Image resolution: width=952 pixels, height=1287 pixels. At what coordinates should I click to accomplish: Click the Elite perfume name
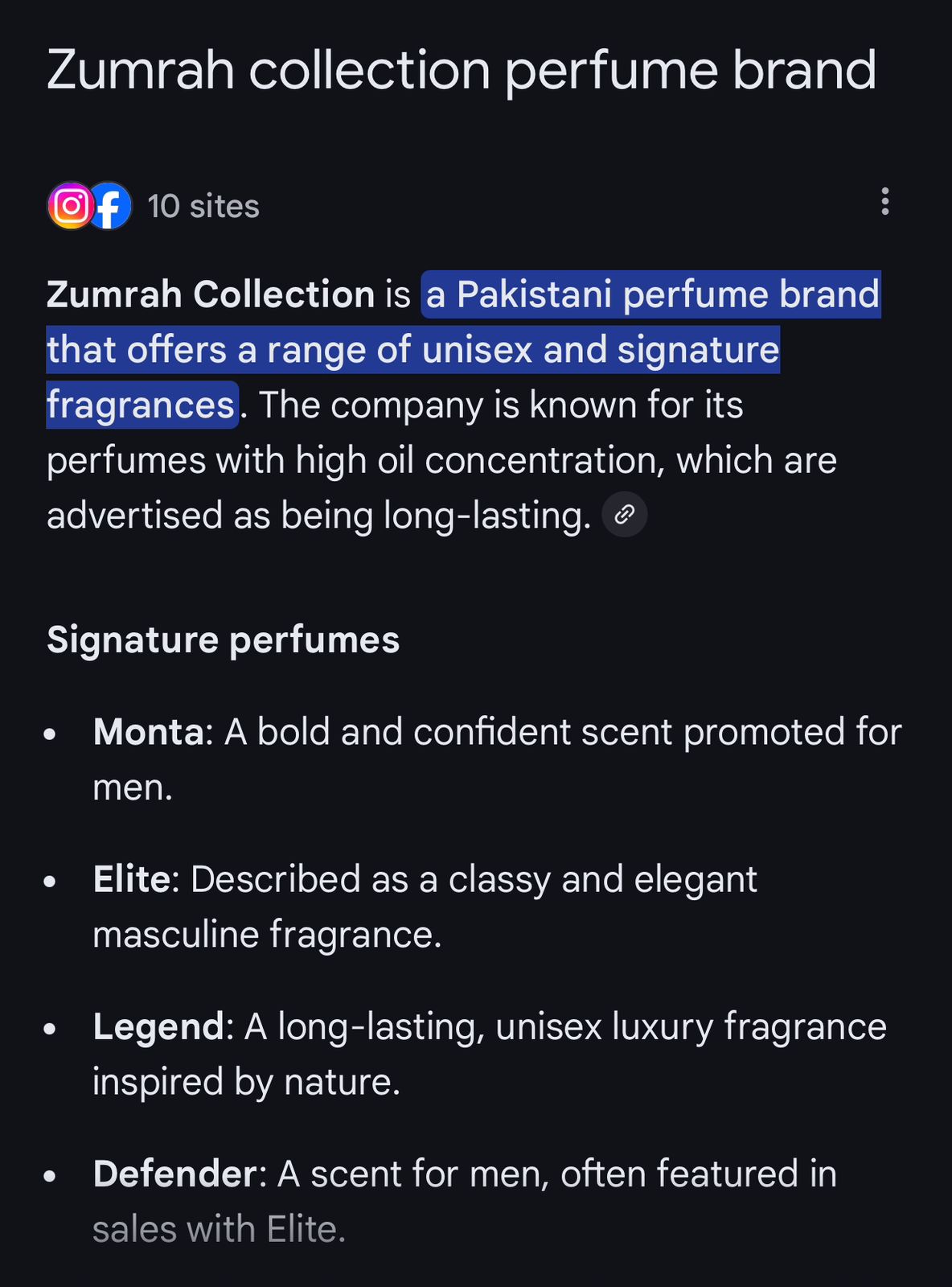(132, 879)
